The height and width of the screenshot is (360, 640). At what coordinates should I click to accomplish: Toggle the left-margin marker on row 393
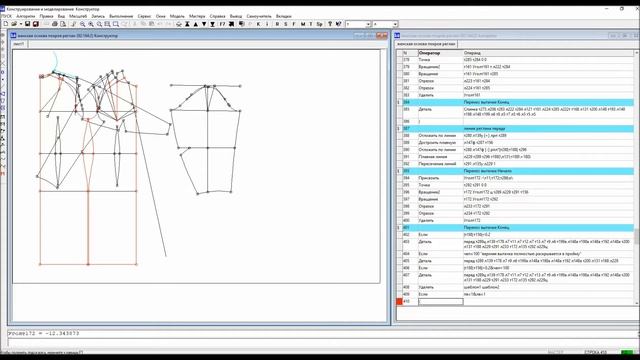point(399,171)
